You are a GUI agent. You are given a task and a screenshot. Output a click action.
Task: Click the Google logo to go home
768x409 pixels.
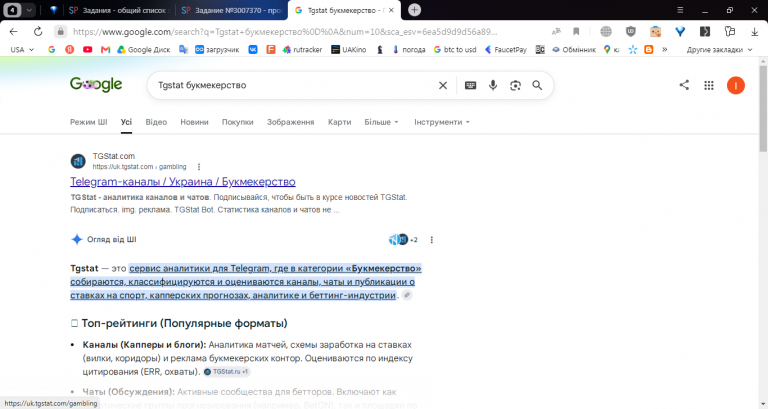(96, 84)
